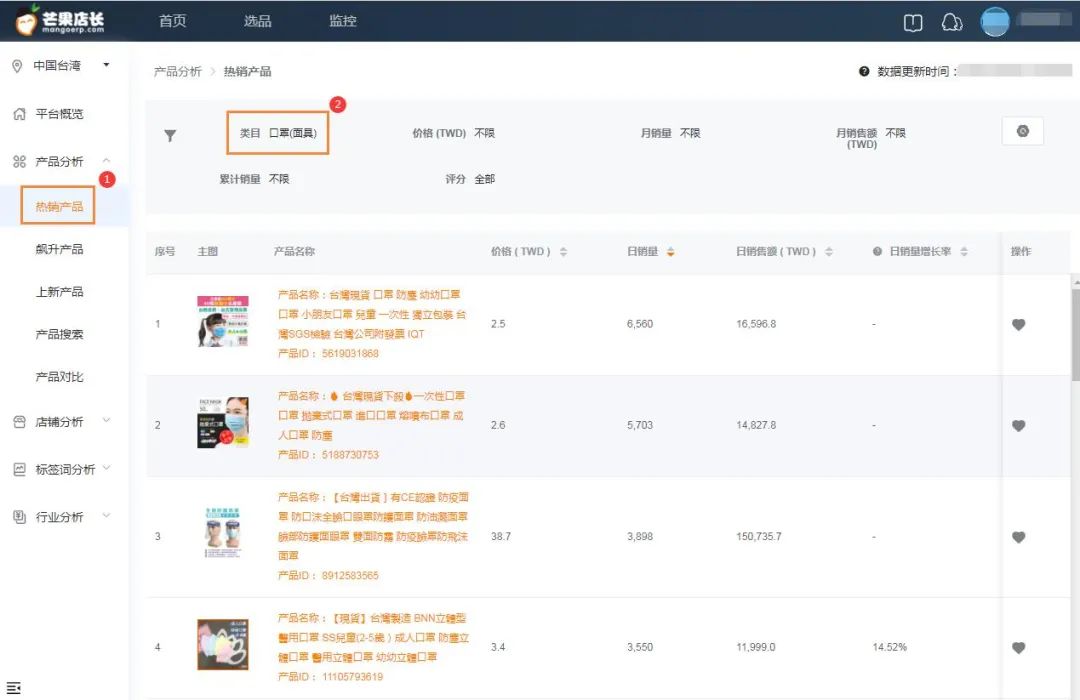The image size is (1080, 700).
Task: Click colorful masks thumbnail in row 4
Action: (222, 644)
